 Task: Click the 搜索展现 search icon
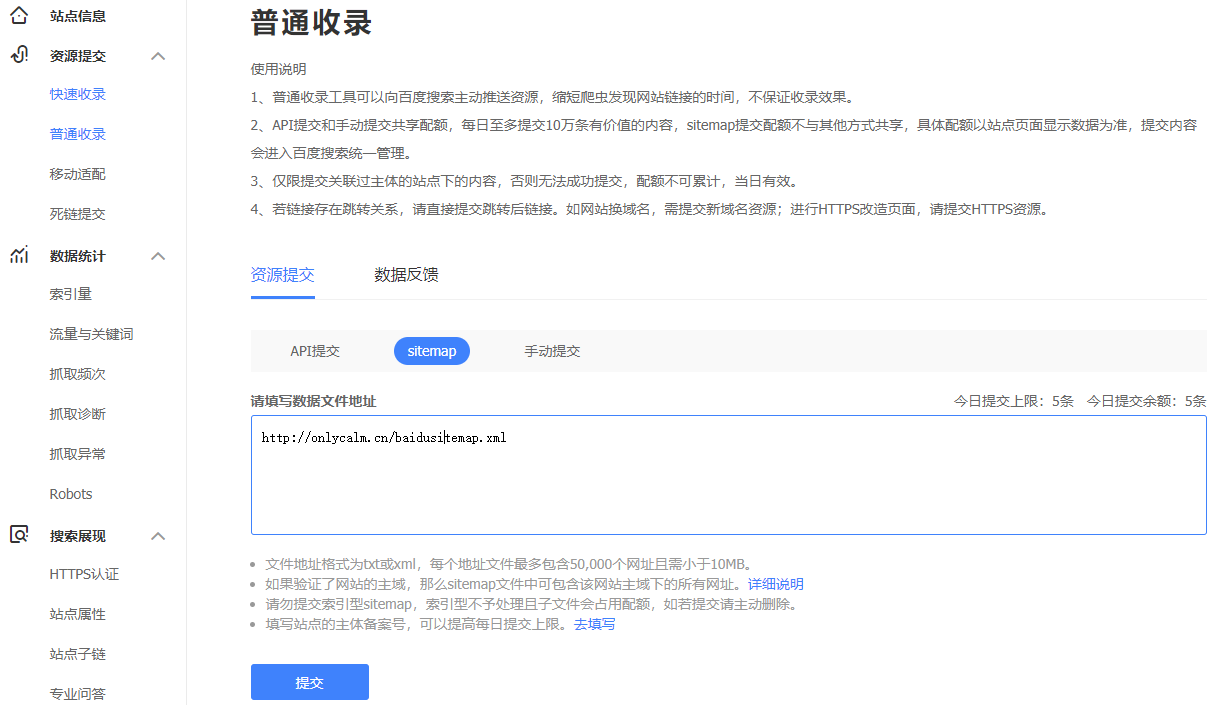coord(19,535)
